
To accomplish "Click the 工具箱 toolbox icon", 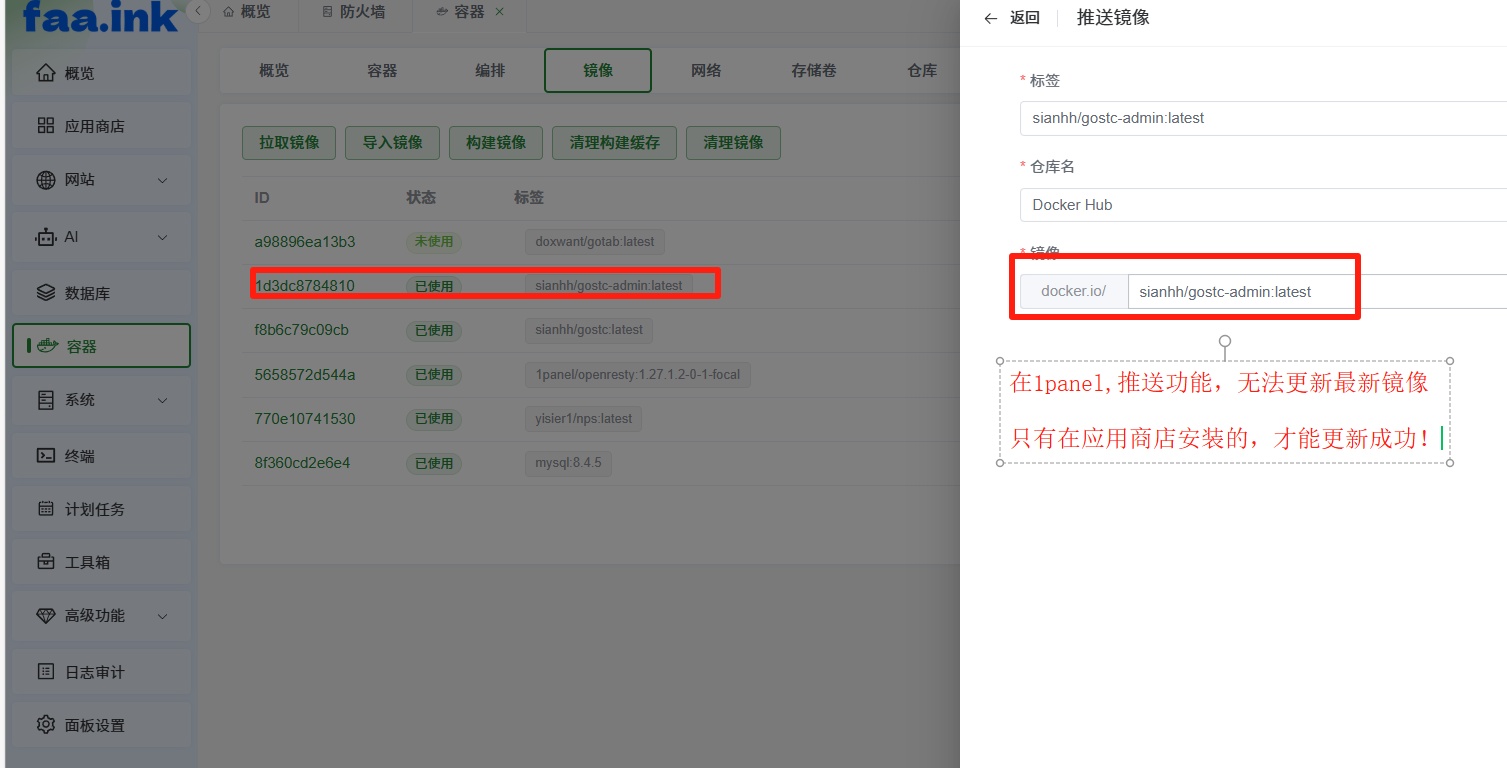I will (x=45, y=562).
